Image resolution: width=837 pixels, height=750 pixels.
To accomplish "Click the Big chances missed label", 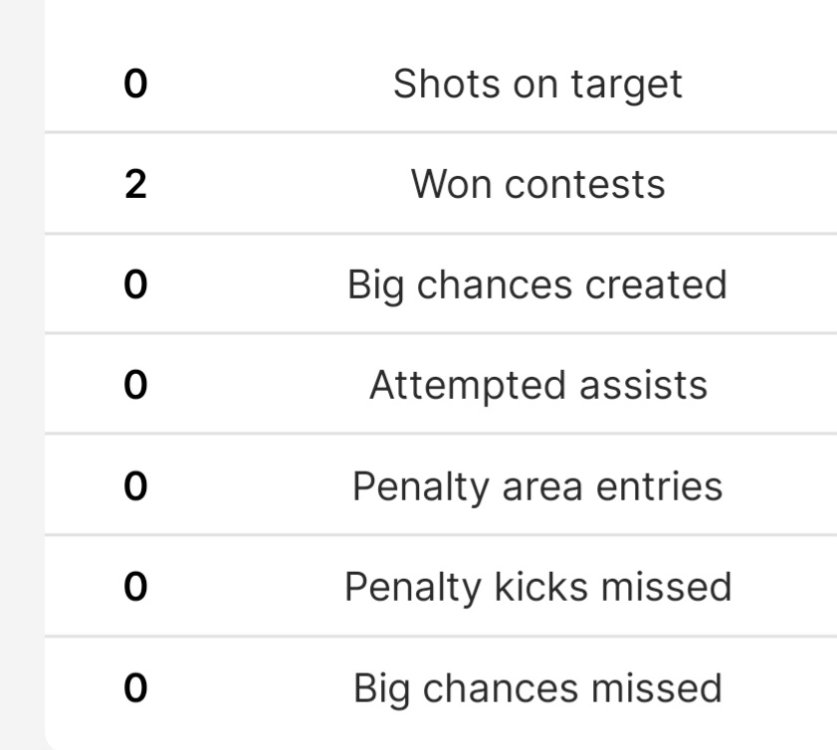I will (x=537, y=688).
